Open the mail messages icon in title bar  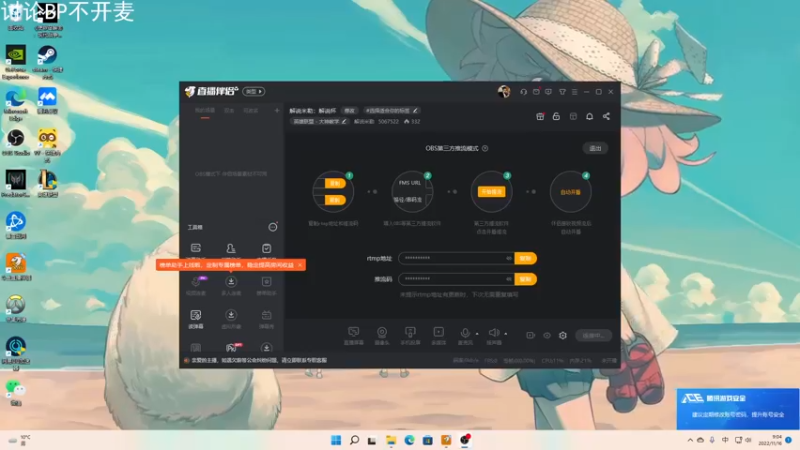tap(536, 92)
